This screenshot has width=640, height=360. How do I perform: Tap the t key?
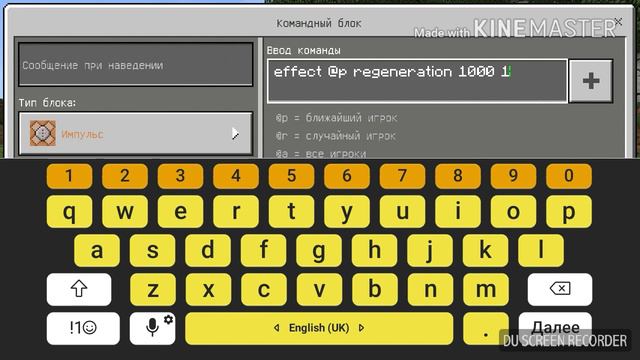pos(291,211)
